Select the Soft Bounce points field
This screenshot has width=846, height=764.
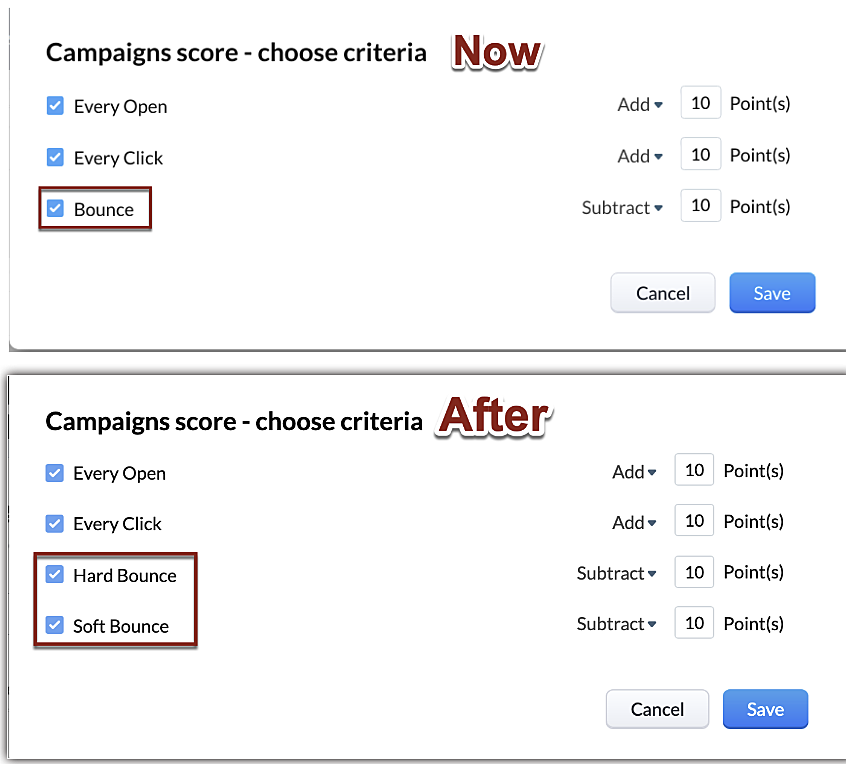[694, 623]
